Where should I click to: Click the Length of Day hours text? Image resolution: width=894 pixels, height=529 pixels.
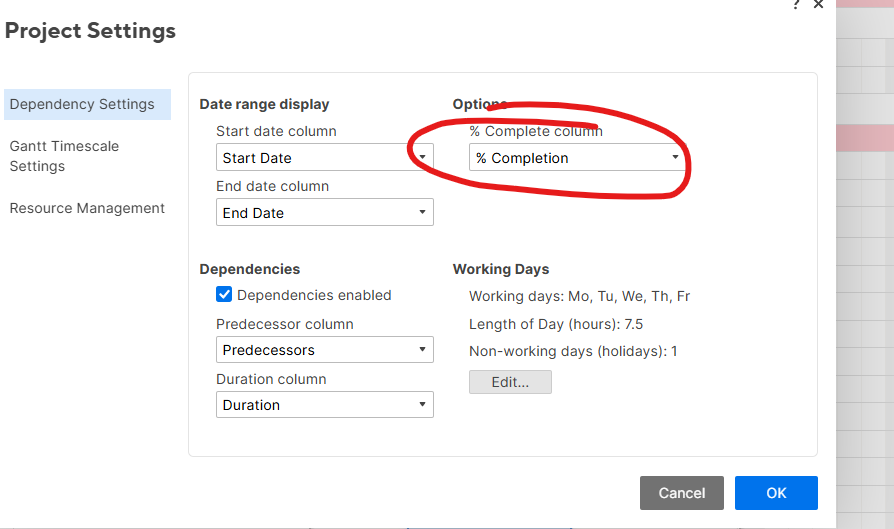coord(556,324)
